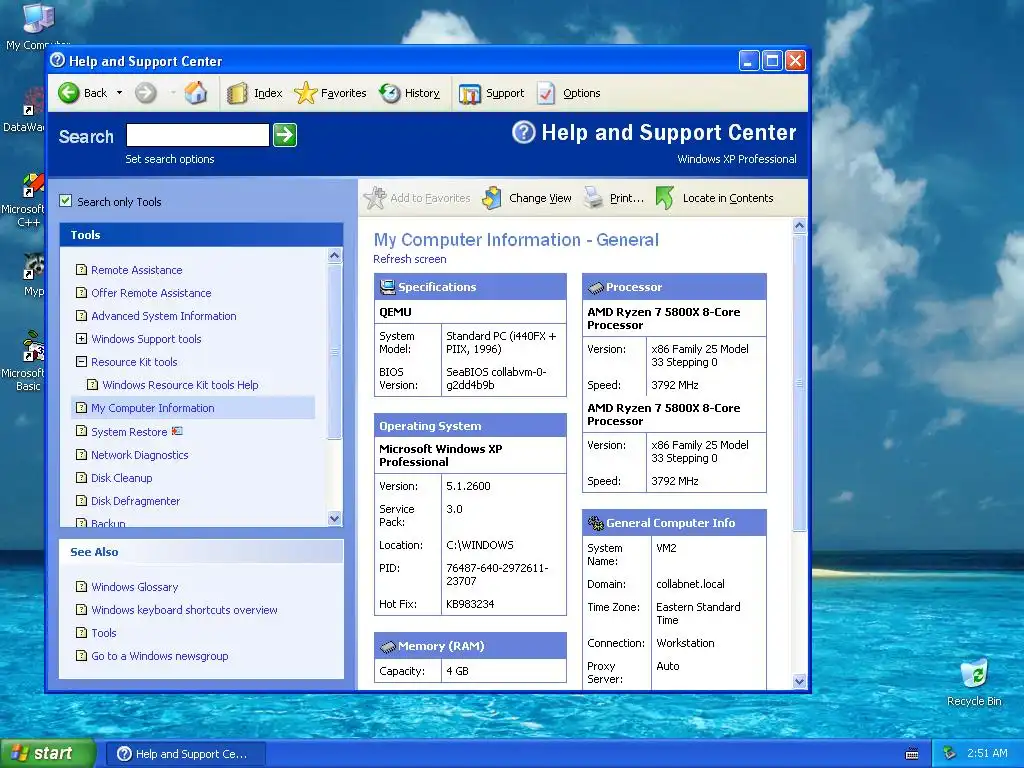Screen dimensions: 1024x768
Task: Open the Back history dropdown arrow
Action: (x=120, y=93)
